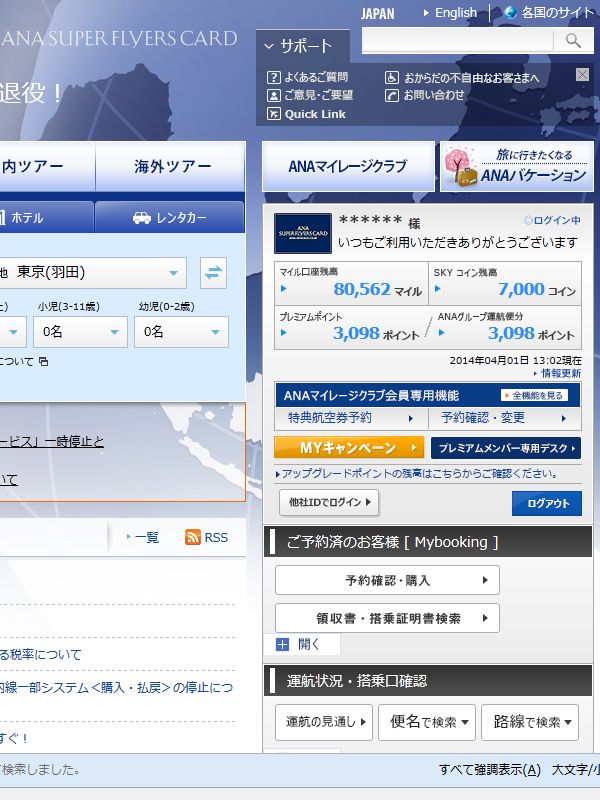Open the 幼児(0-2歳) passenger count dropdown
600x800 pixels.
pyautogui.click(x=181, y=332)
